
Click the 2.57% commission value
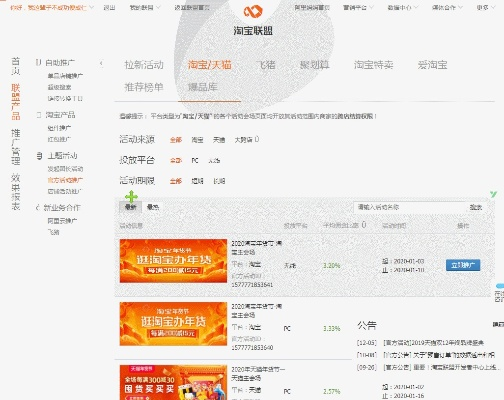(331, 391)
